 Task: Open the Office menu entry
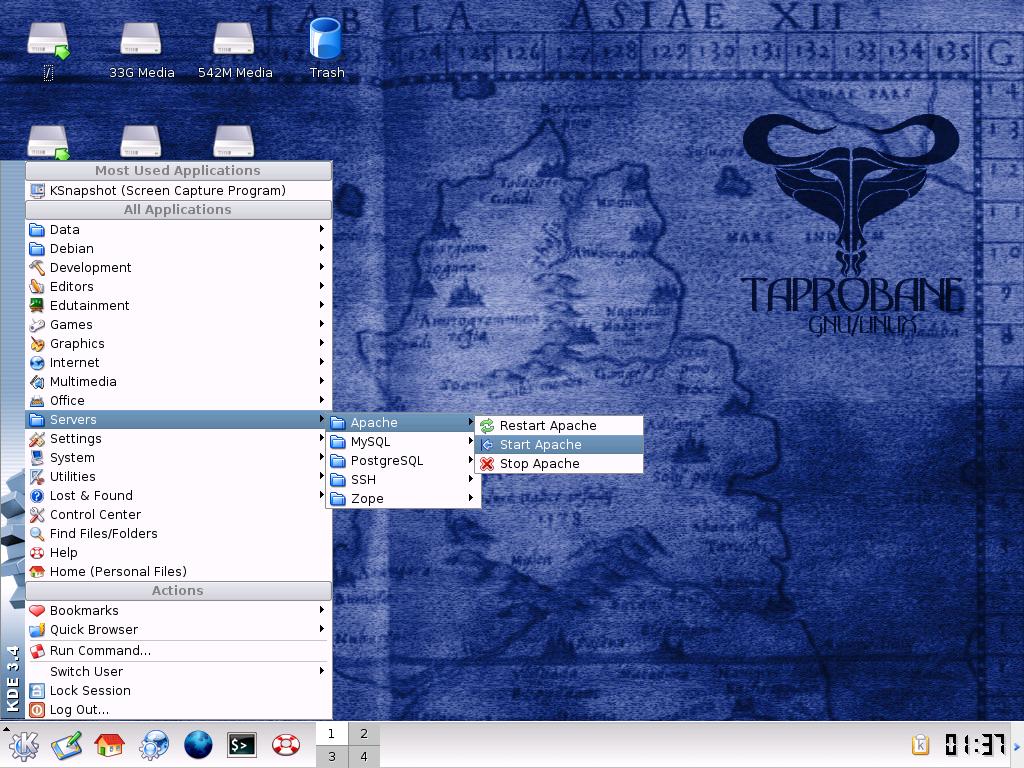178,400
